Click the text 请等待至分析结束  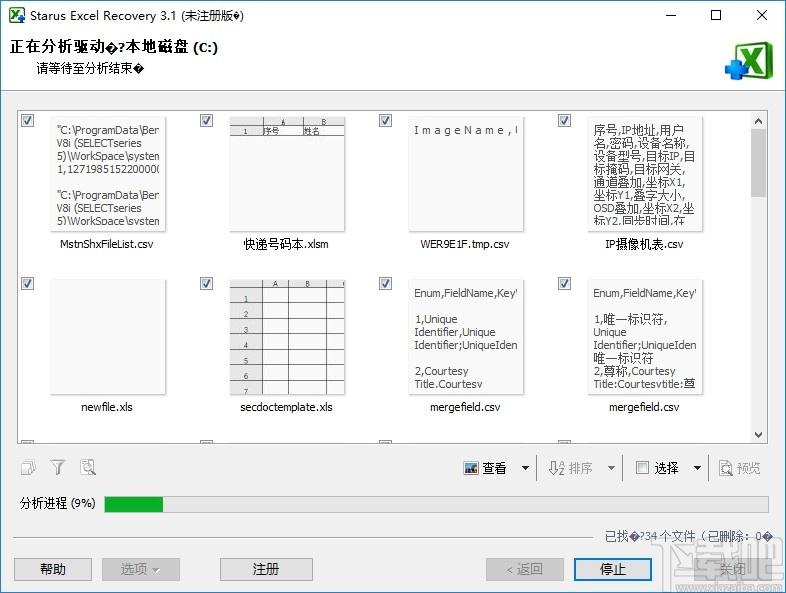pyautogui.click(x=90, y=68)
